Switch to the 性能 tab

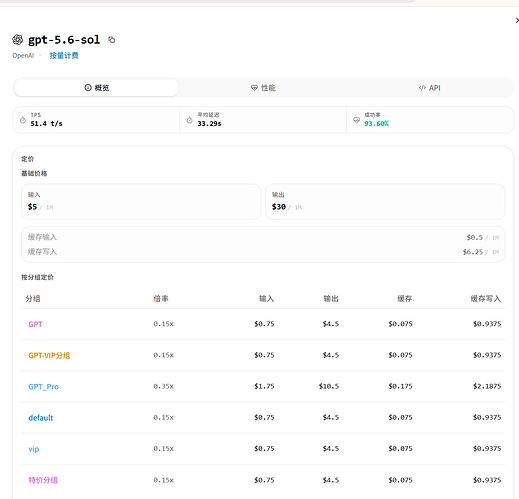point(263,88)
